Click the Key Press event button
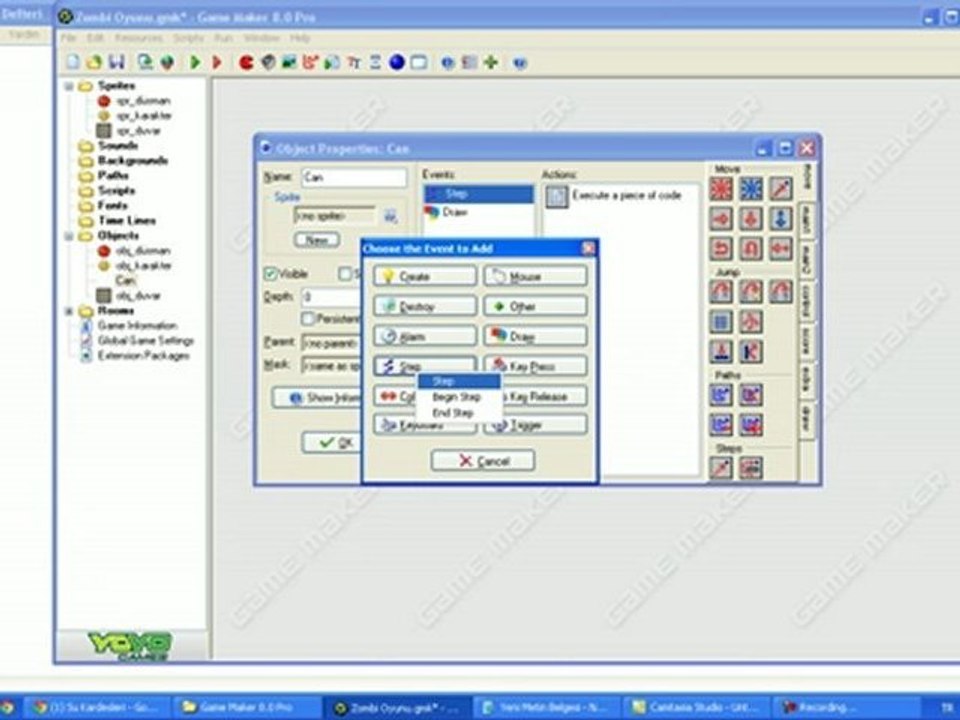 pyautogui.click(x=536, y=366)
